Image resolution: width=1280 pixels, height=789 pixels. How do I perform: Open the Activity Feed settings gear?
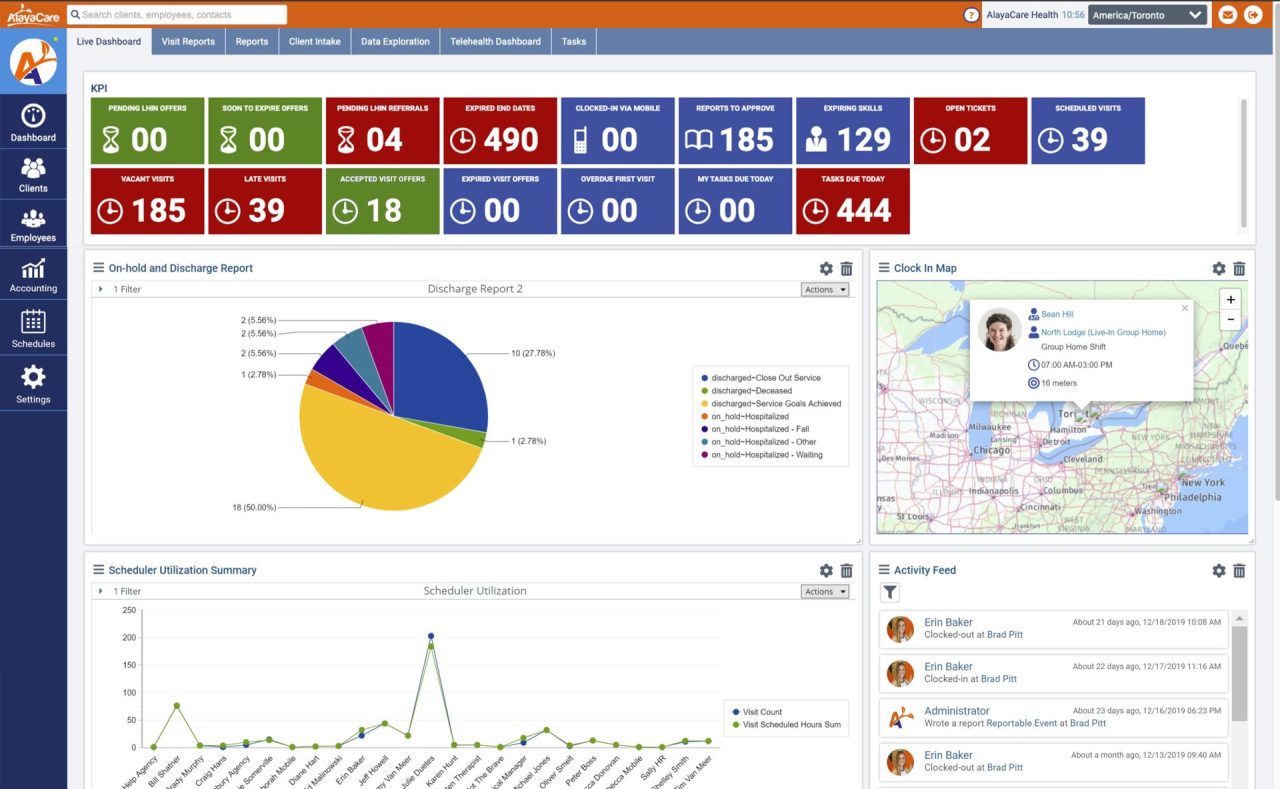click(x=1219, y=570)
